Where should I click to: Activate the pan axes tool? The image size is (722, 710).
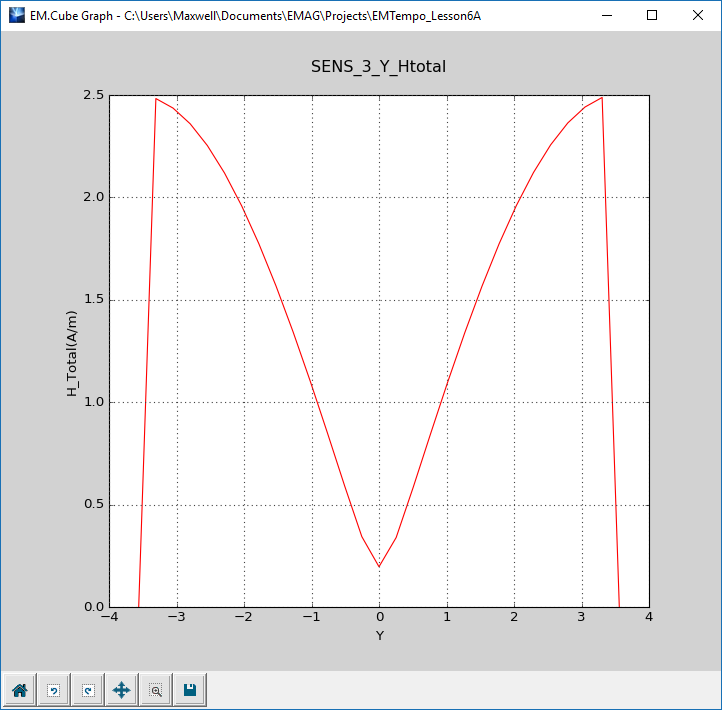click(122, 690)
